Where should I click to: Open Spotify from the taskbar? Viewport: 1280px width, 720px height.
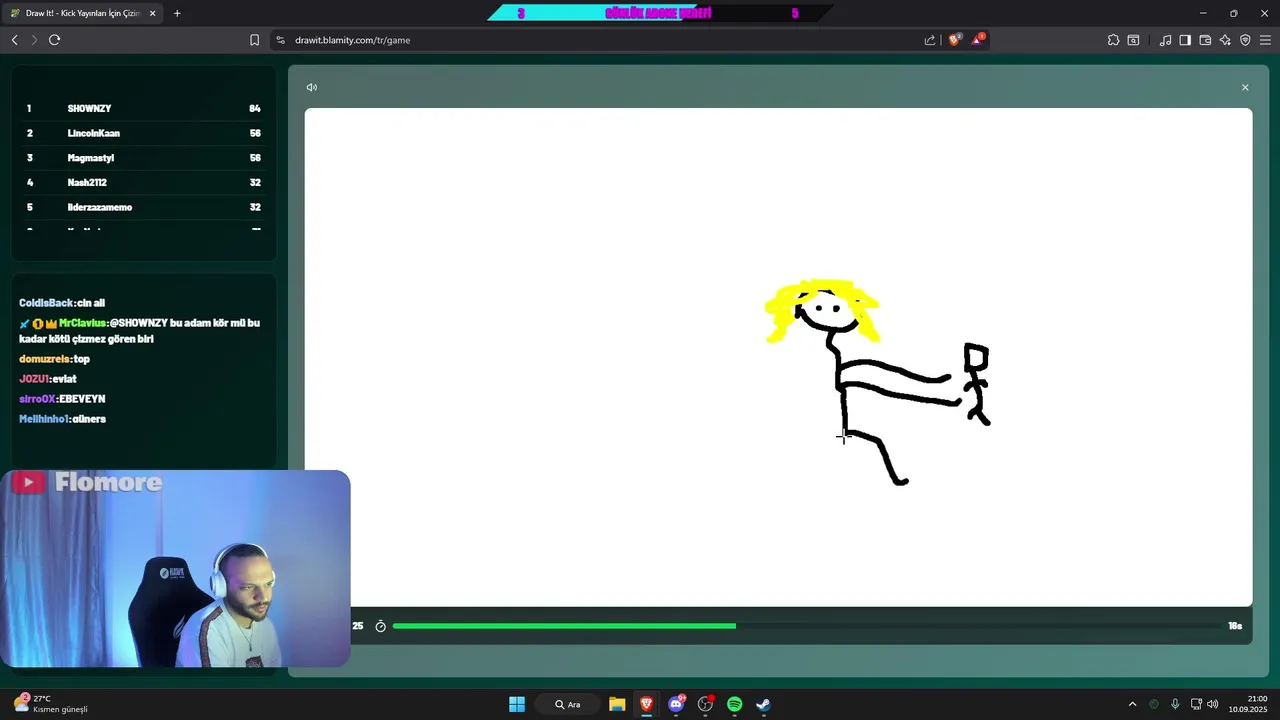point(735,704)
